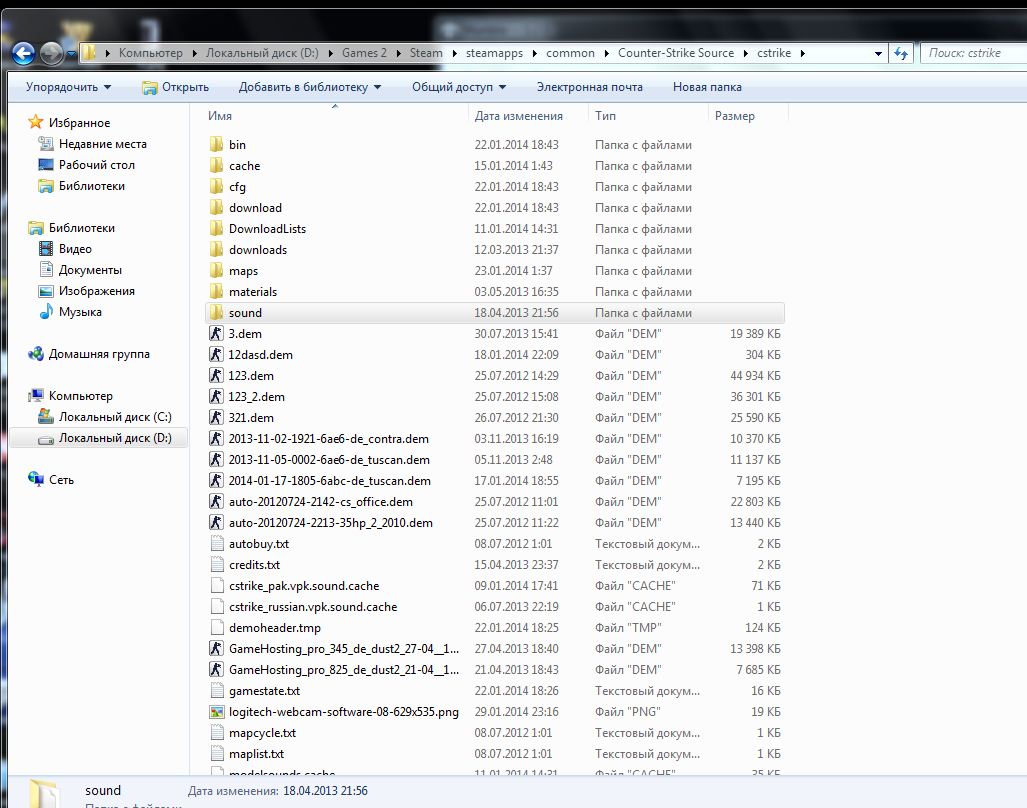Click Counter-Strike Source breadcrumb segment
The height and width of the screenshot is (808, 1027).
[x=675, y=53]
